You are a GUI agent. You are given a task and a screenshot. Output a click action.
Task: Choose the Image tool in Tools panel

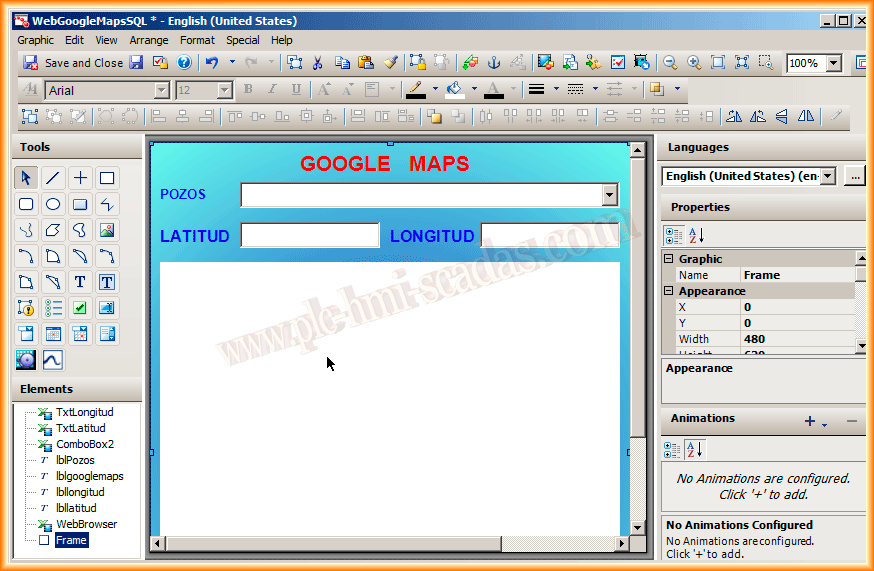(107, 230)
